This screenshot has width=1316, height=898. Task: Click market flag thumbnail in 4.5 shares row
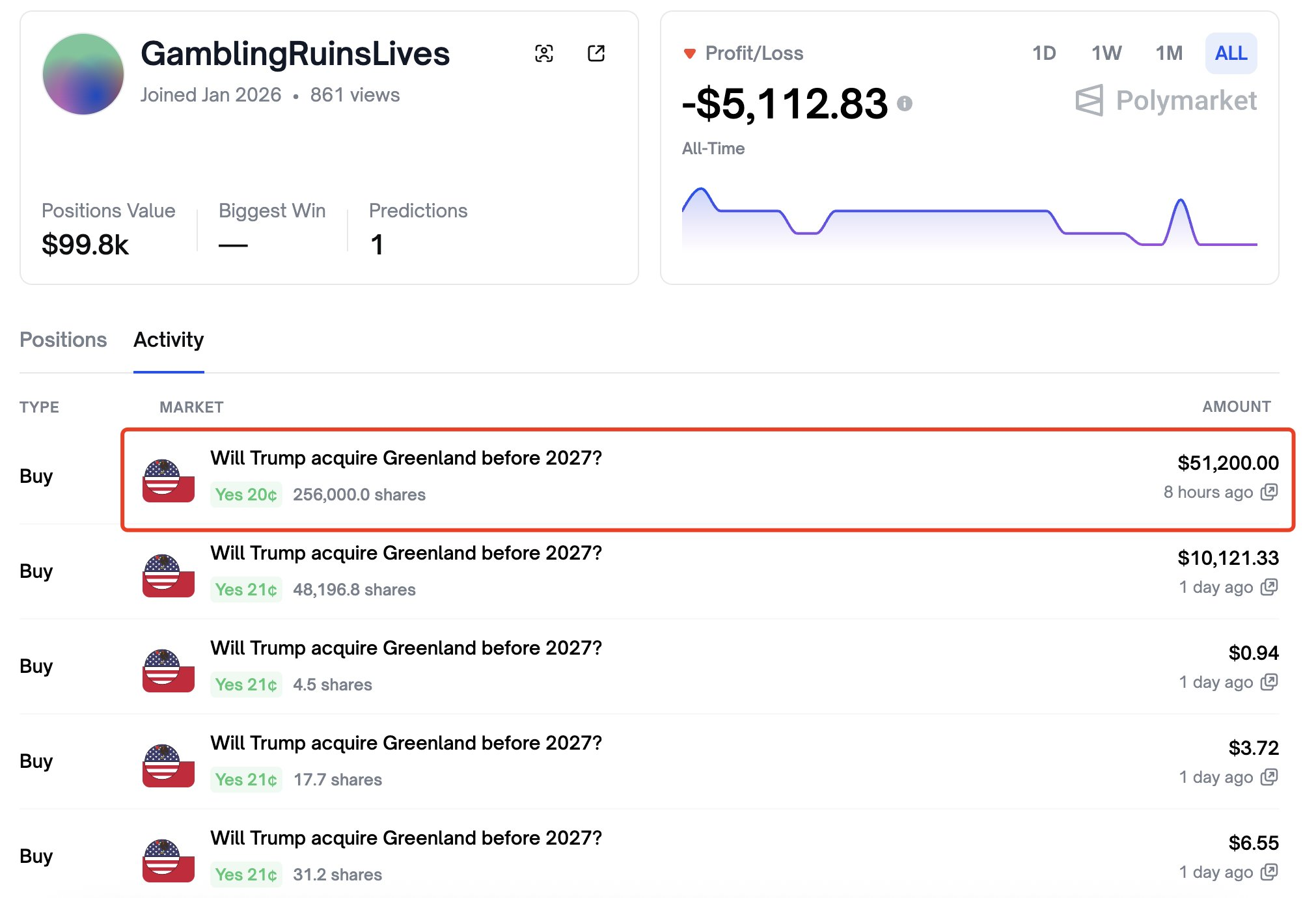pyautogui.click(x=168, y=670)
